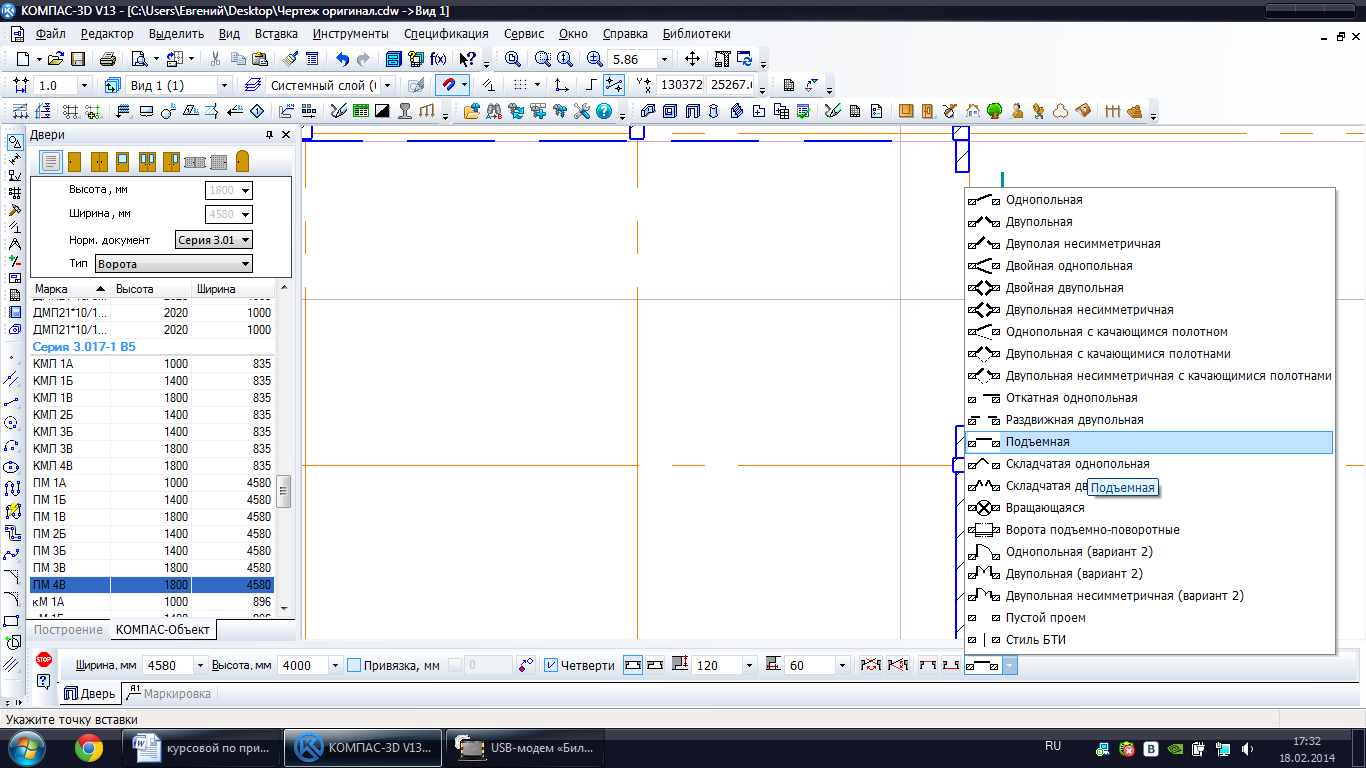Enable the Привязка, мм checkbox

pos(353,665)
